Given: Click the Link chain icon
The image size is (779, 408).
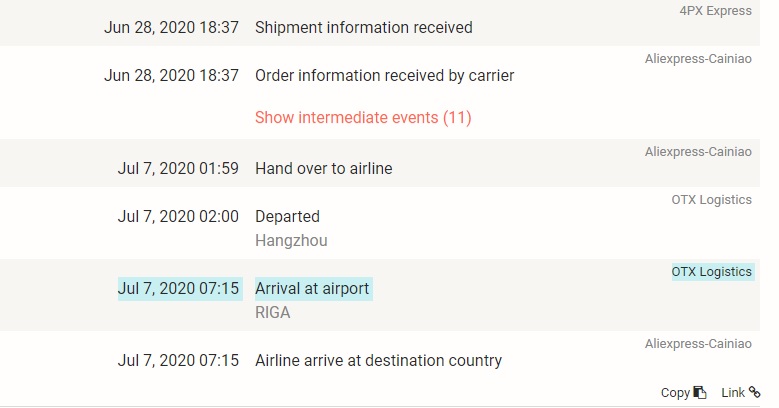Looking at the screenshot, I should tap(755, 392).
